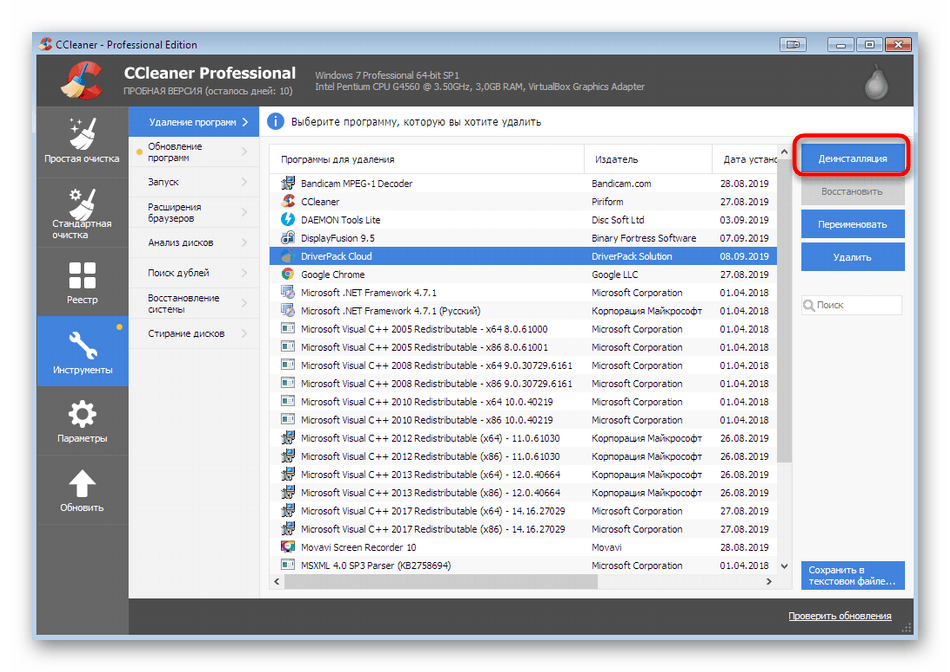The height and width of the screenshot is (672, 950).
Task: Sort by Программы для удаления column header
Action: [x=427, y=159]
